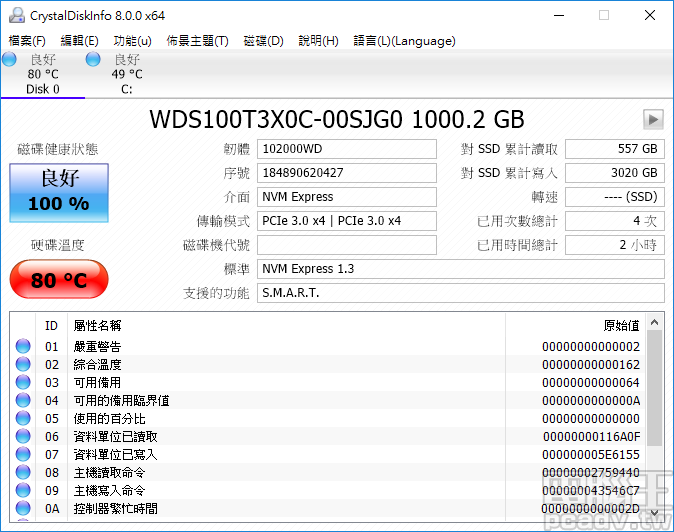Select the 綜合溫度 attribute name
The image size is (674, 532).
(98, 364)
